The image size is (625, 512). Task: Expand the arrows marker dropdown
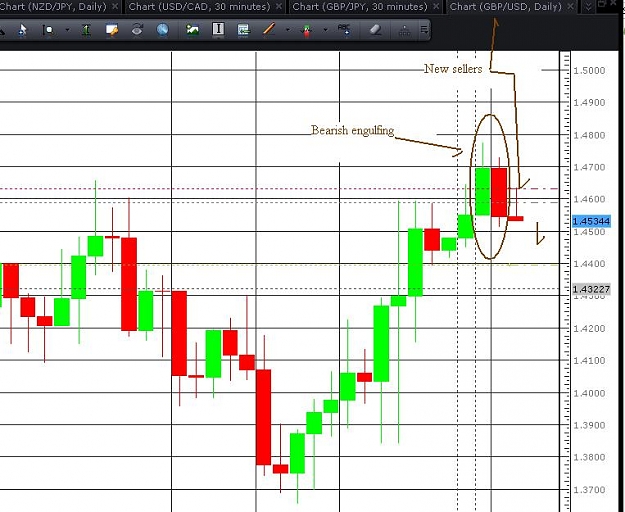[x=325, y=30]
